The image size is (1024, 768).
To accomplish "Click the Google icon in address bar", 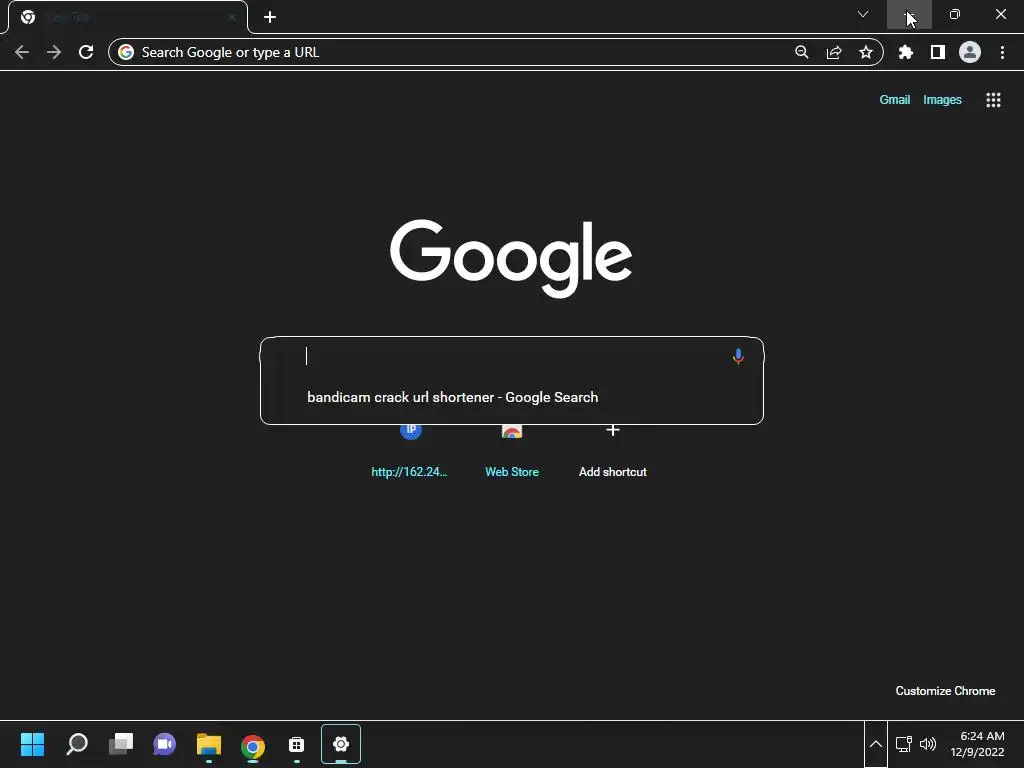I will (126, 52).
